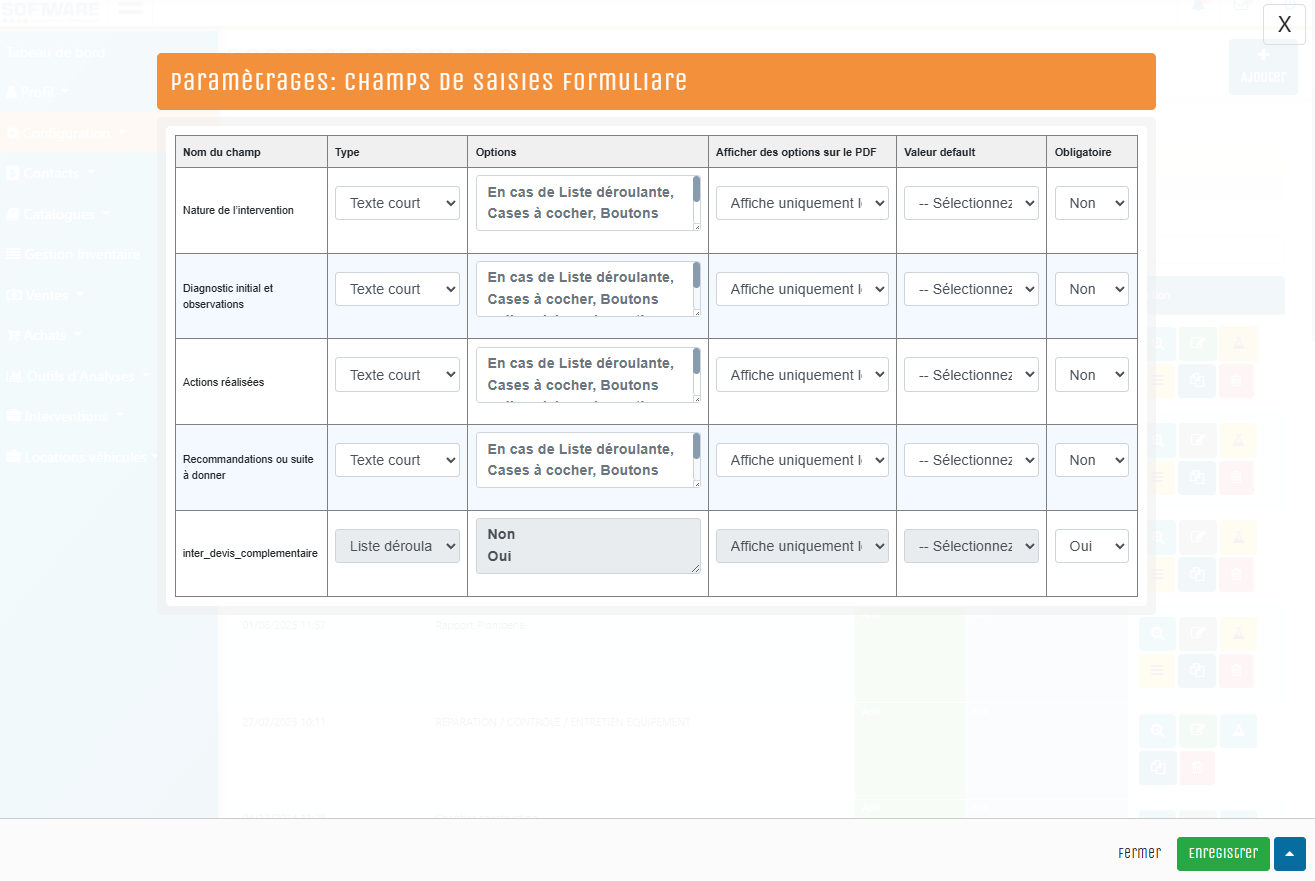Expand the Type dropdown for Actions réalisées

[397, 375]
